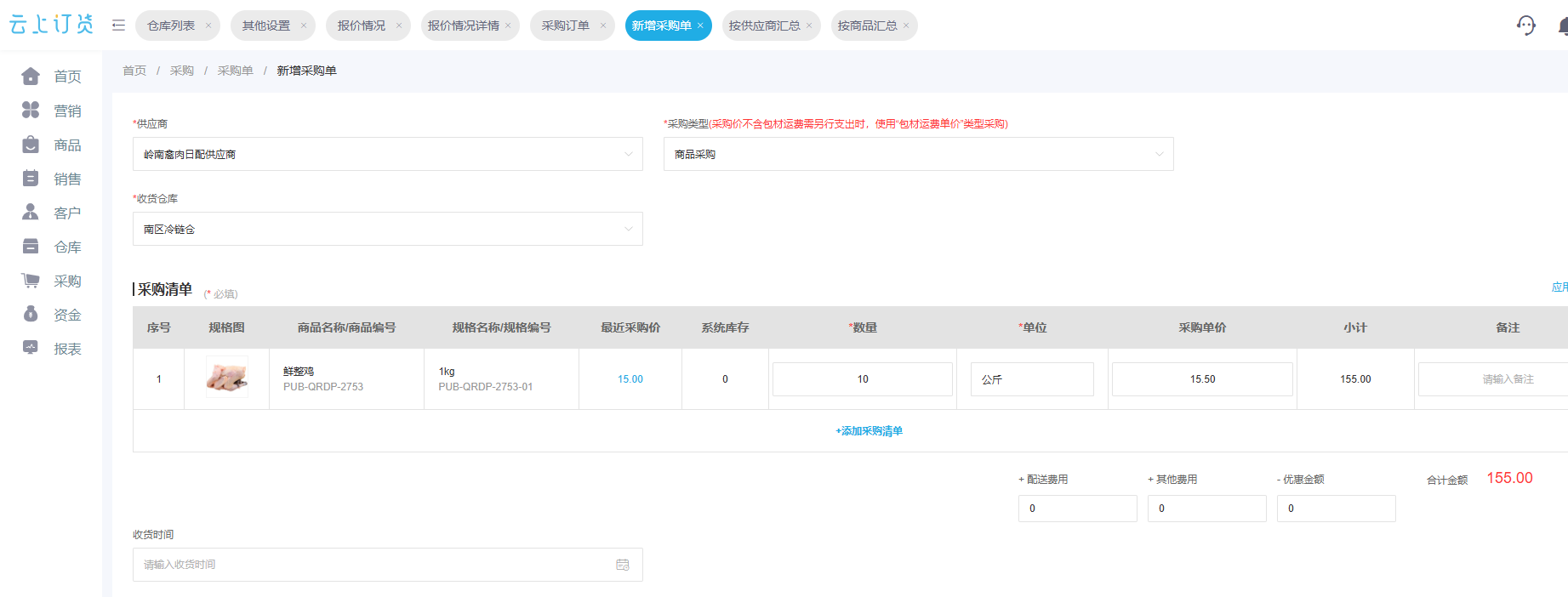Close the 报价情况 tab
This screenshot has width=1568, height=597.
pos(399,26)
